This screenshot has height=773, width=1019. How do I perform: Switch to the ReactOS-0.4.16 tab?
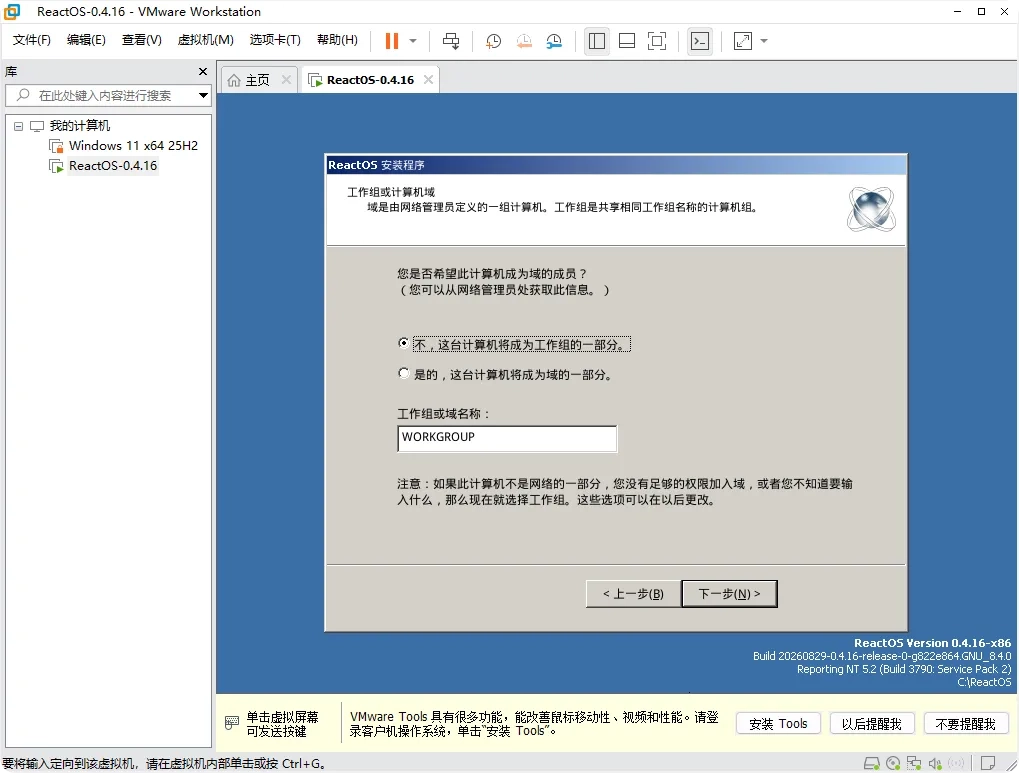point(370,80)
